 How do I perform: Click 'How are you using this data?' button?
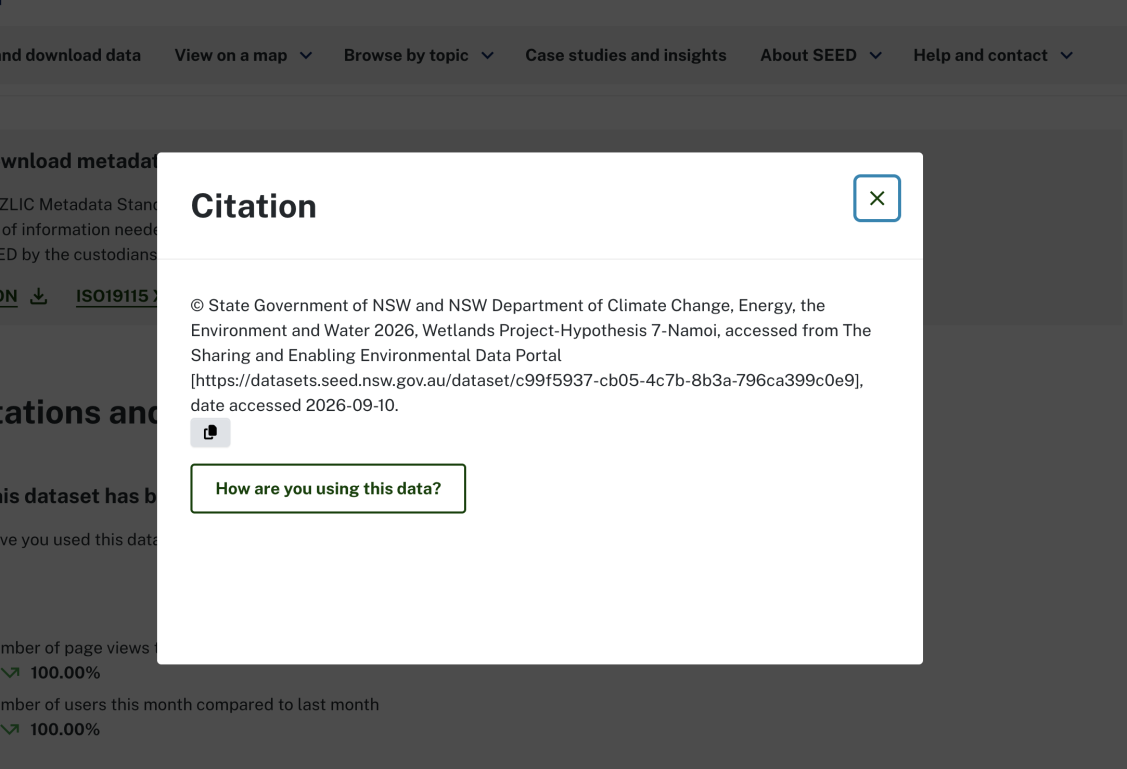[328, 489]
